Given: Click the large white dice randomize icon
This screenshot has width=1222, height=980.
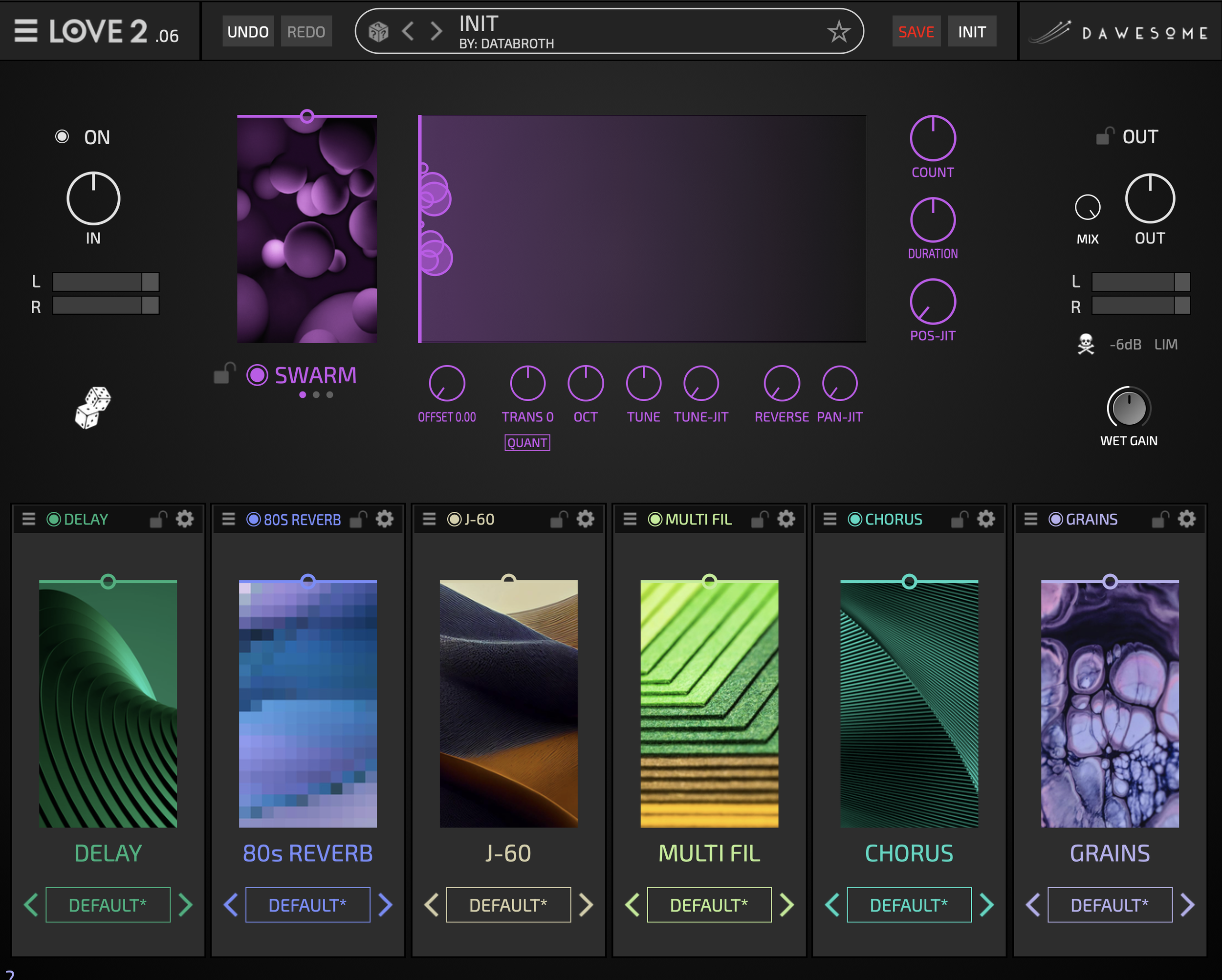Looking at the screenshot, I should [93, 408].
